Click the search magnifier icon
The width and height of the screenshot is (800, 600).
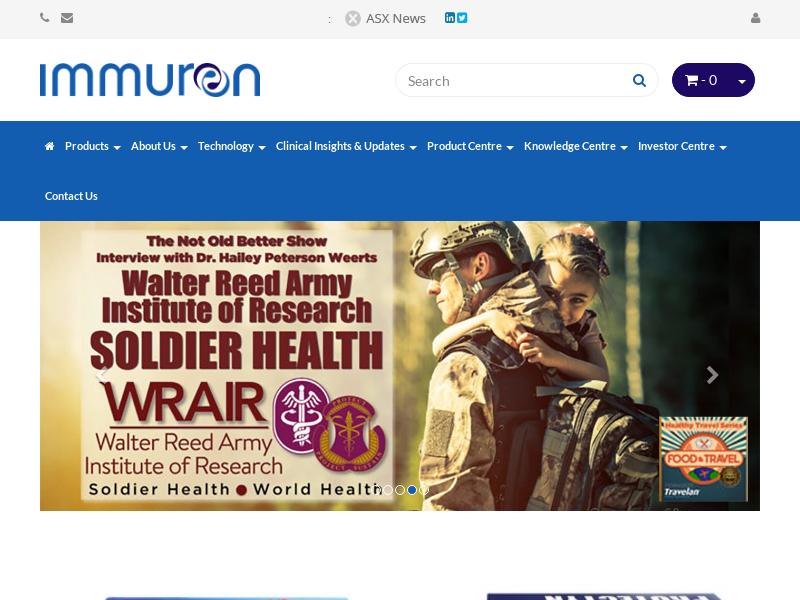point(639,81)
